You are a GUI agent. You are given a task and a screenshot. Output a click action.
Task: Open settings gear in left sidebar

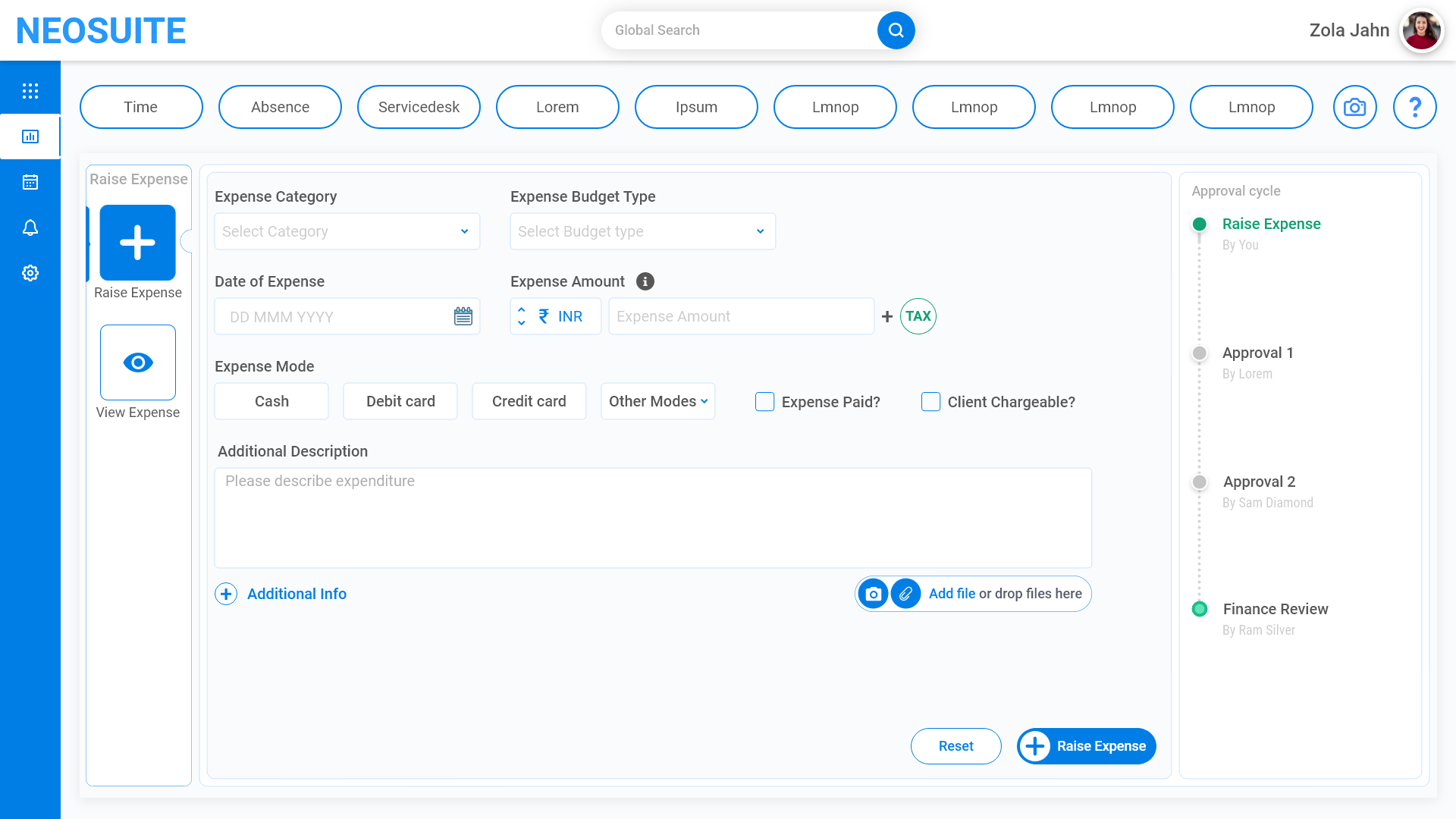click(x=30, y=273)
